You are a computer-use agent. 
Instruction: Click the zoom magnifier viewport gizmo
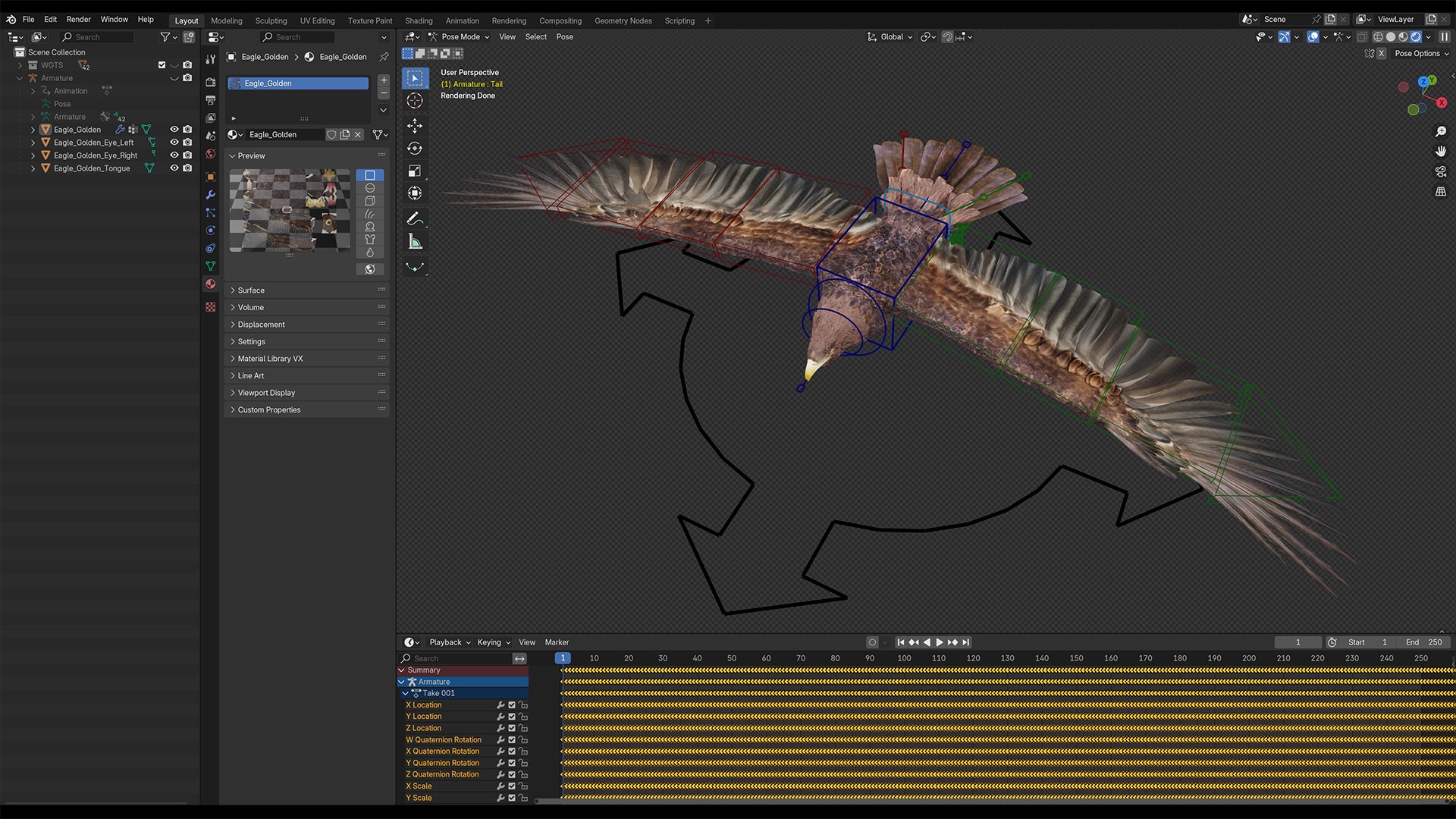[x=1441, y=132]
